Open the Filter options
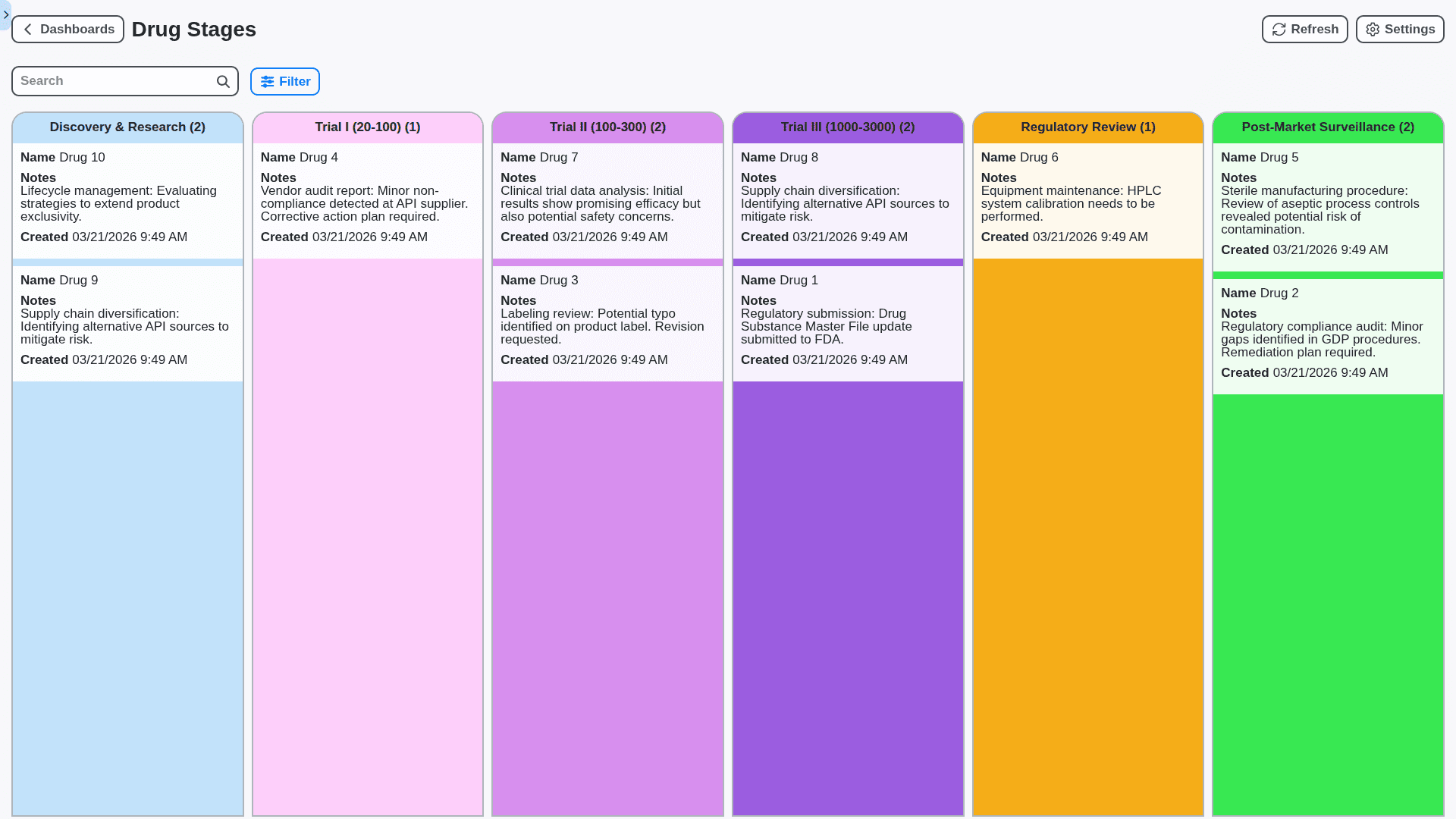This screenshot has height=819, width=1456. pos(284,81)
